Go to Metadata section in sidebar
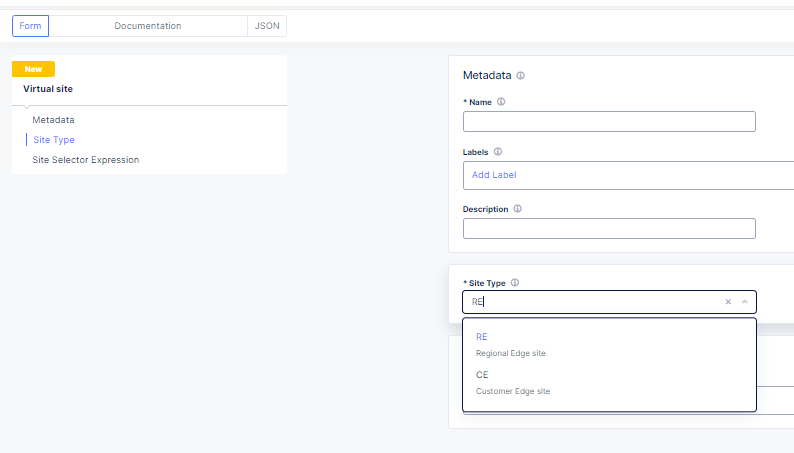The width and height of the screenshot is (794, 453). click(53, 120)
